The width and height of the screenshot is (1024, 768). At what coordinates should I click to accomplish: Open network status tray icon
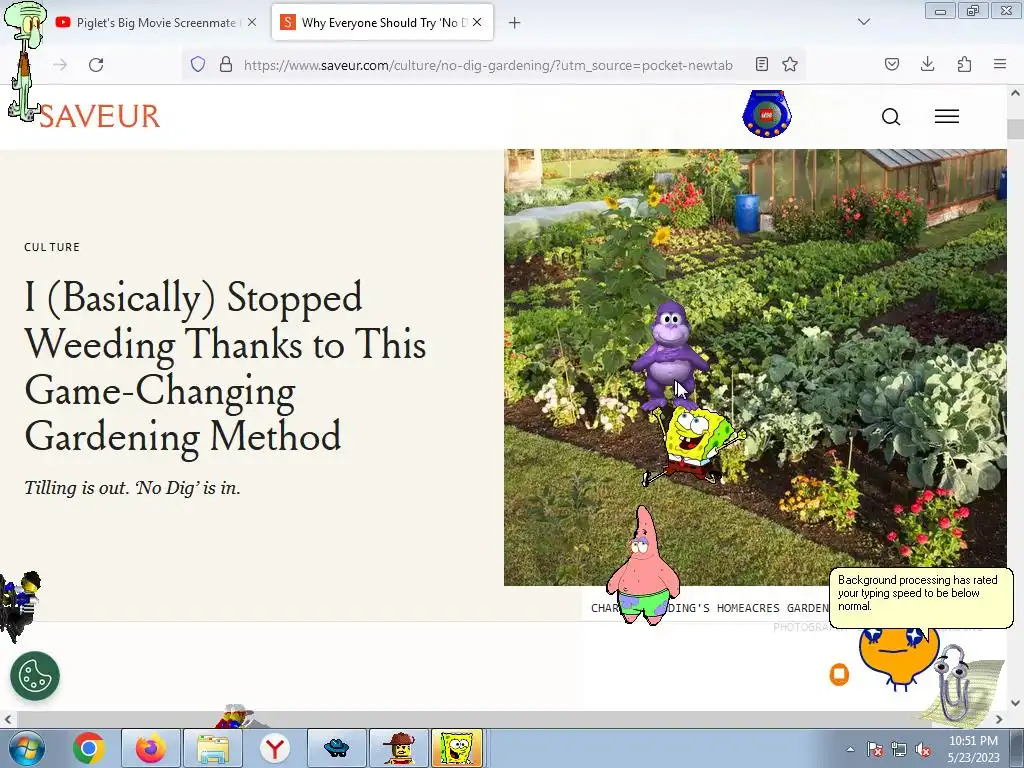point(899,749)
